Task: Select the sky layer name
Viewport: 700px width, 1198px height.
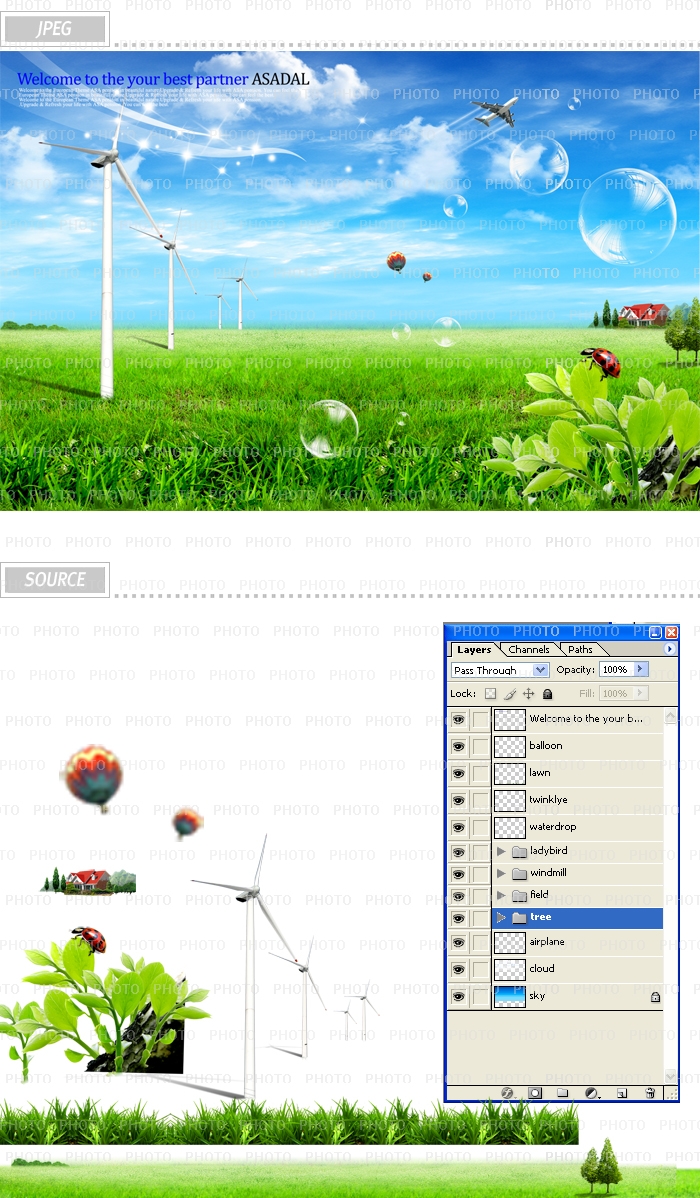Action: (537, 996)
